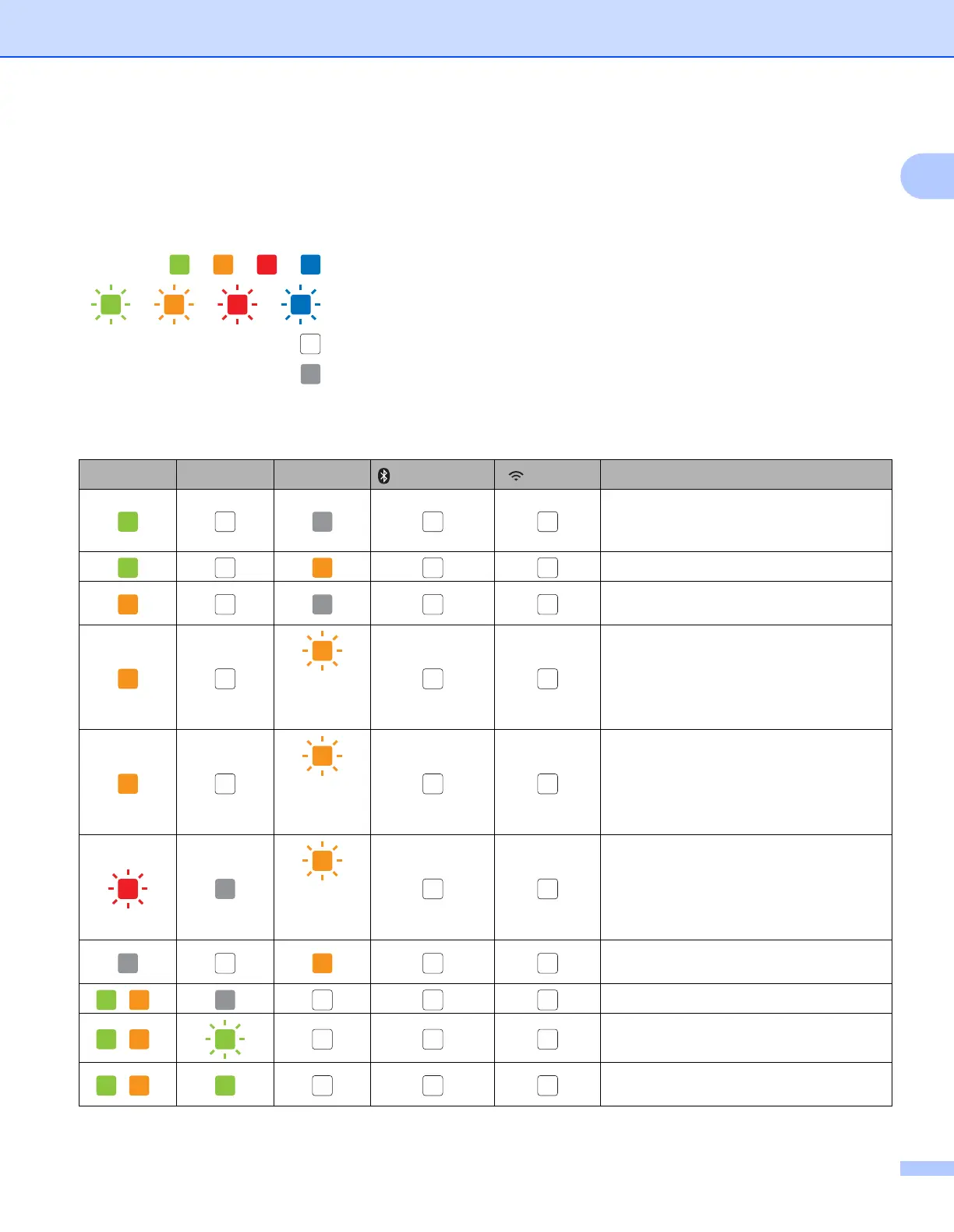Click the Wi-Fi icon in table header
The image size is (954, 1232).
click(516, 476)
